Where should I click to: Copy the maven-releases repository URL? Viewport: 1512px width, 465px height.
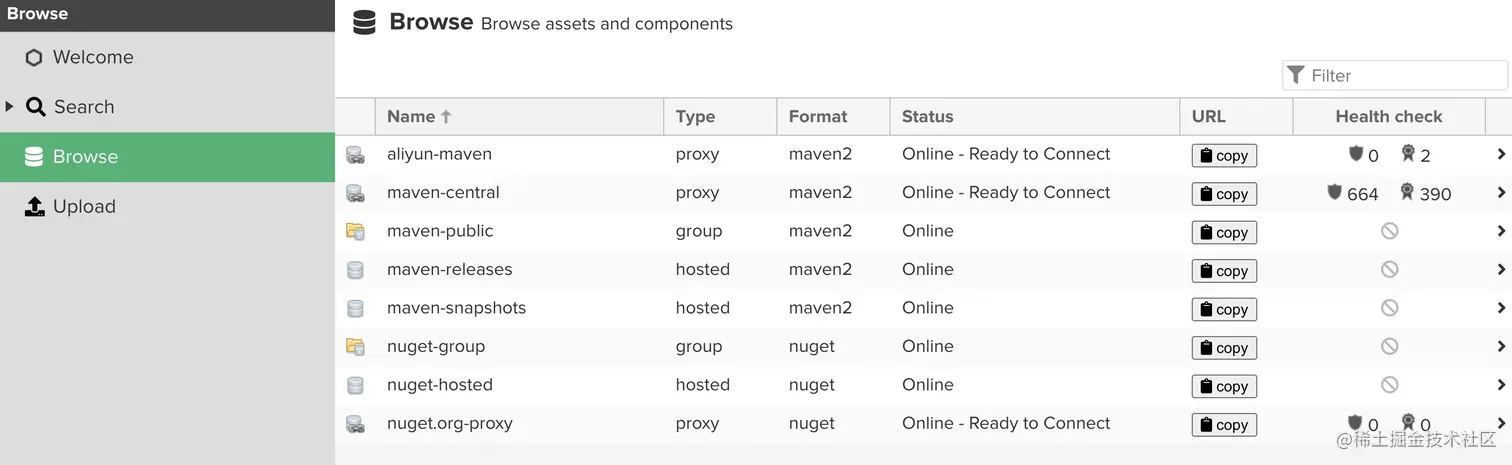1224,271
